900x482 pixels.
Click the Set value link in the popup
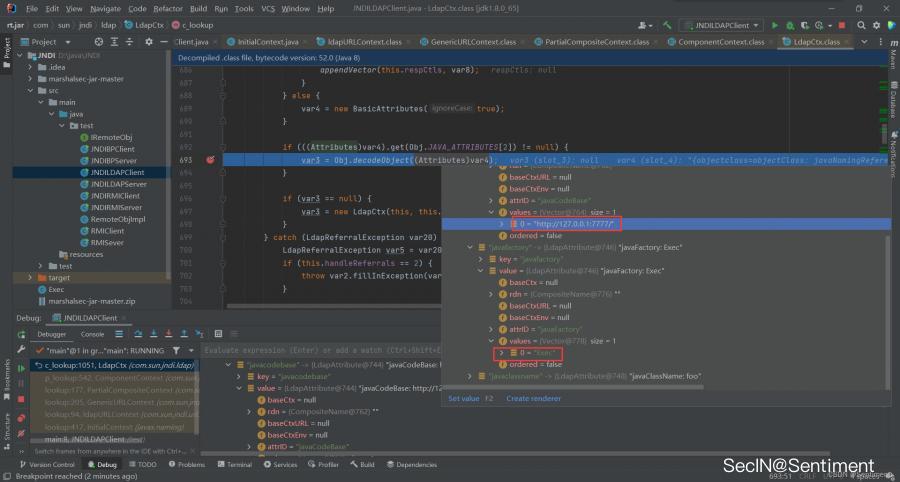(462, 398)
